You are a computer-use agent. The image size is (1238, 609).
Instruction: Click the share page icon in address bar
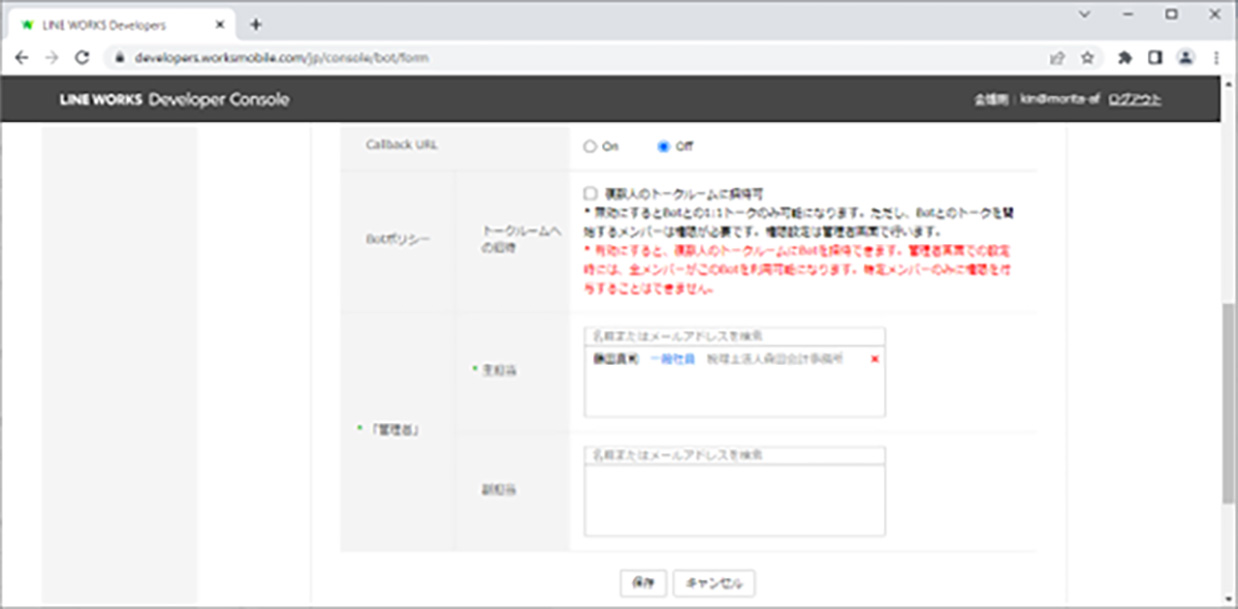click(1057, 58)
